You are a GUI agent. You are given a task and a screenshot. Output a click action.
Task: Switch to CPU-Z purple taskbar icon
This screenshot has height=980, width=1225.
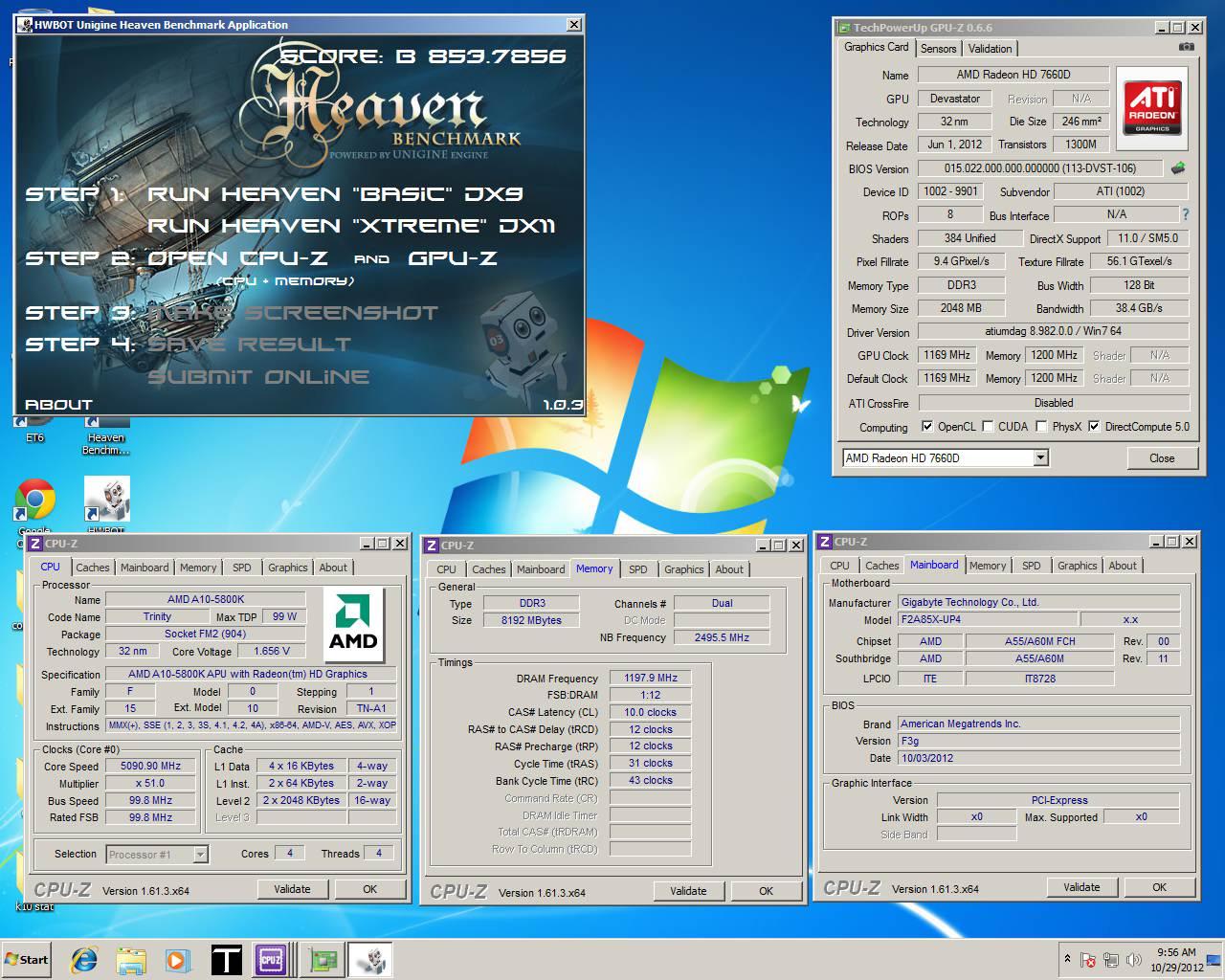pos(271,960)
